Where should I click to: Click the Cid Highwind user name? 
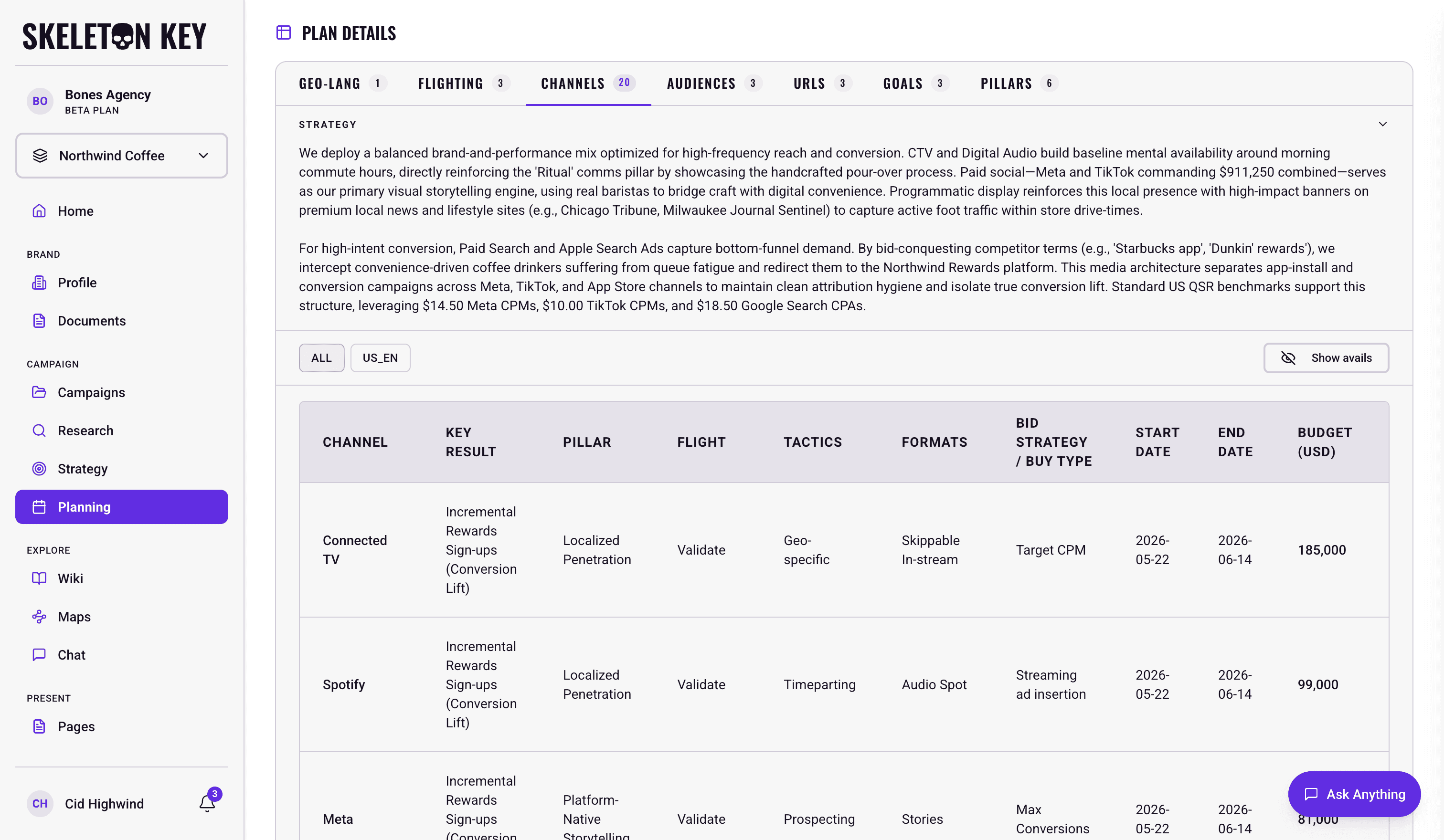click(x=104, y=804)
